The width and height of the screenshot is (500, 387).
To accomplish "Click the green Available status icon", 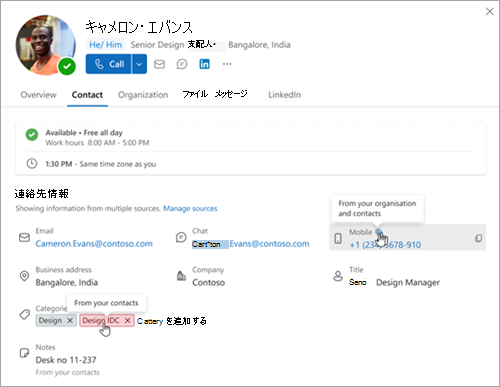I will pyautogui.click(x=32, y=135).
